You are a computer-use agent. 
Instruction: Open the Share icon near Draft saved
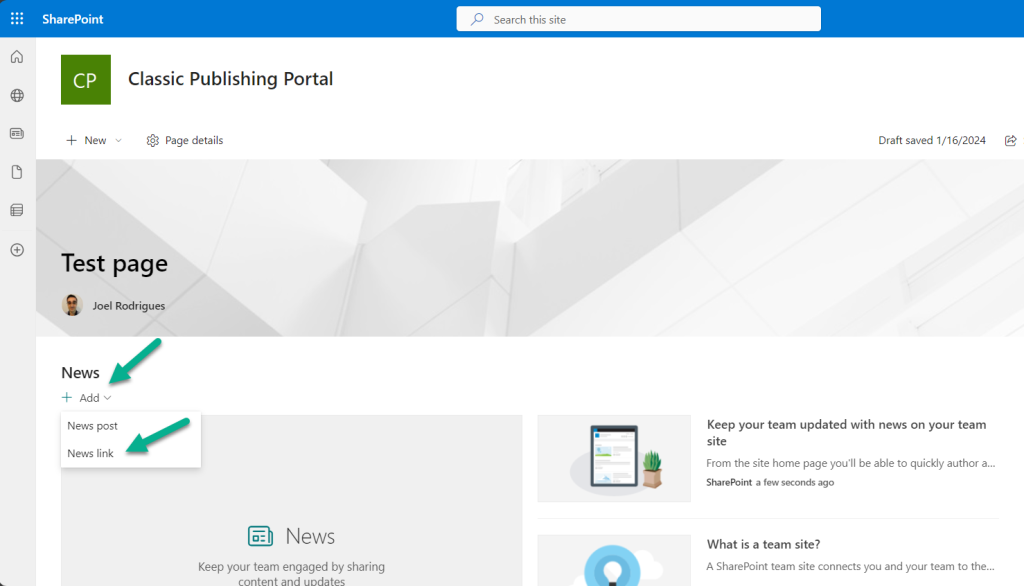click(1010, 140)
